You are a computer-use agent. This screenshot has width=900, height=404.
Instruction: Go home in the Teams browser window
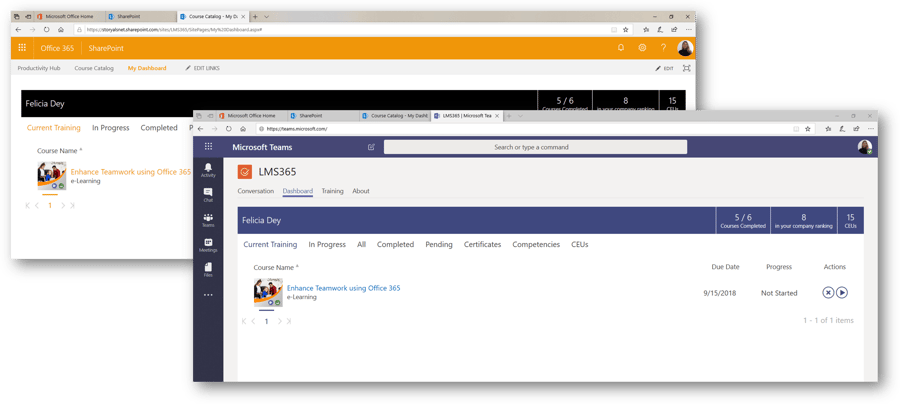tap(243, 129)
